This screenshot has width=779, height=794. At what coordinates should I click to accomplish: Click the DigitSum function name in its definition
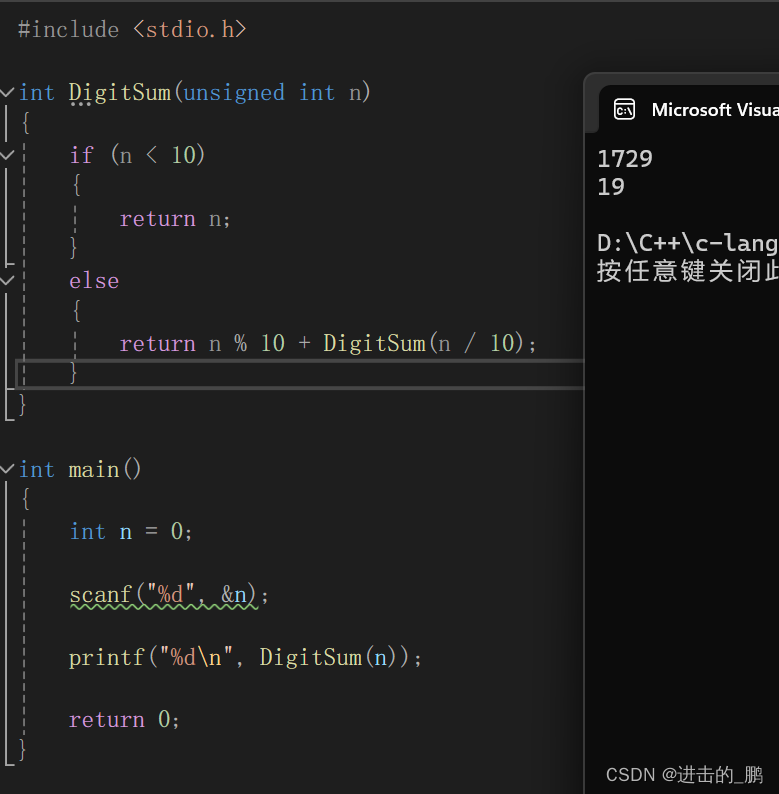click(x=120, y=93)
